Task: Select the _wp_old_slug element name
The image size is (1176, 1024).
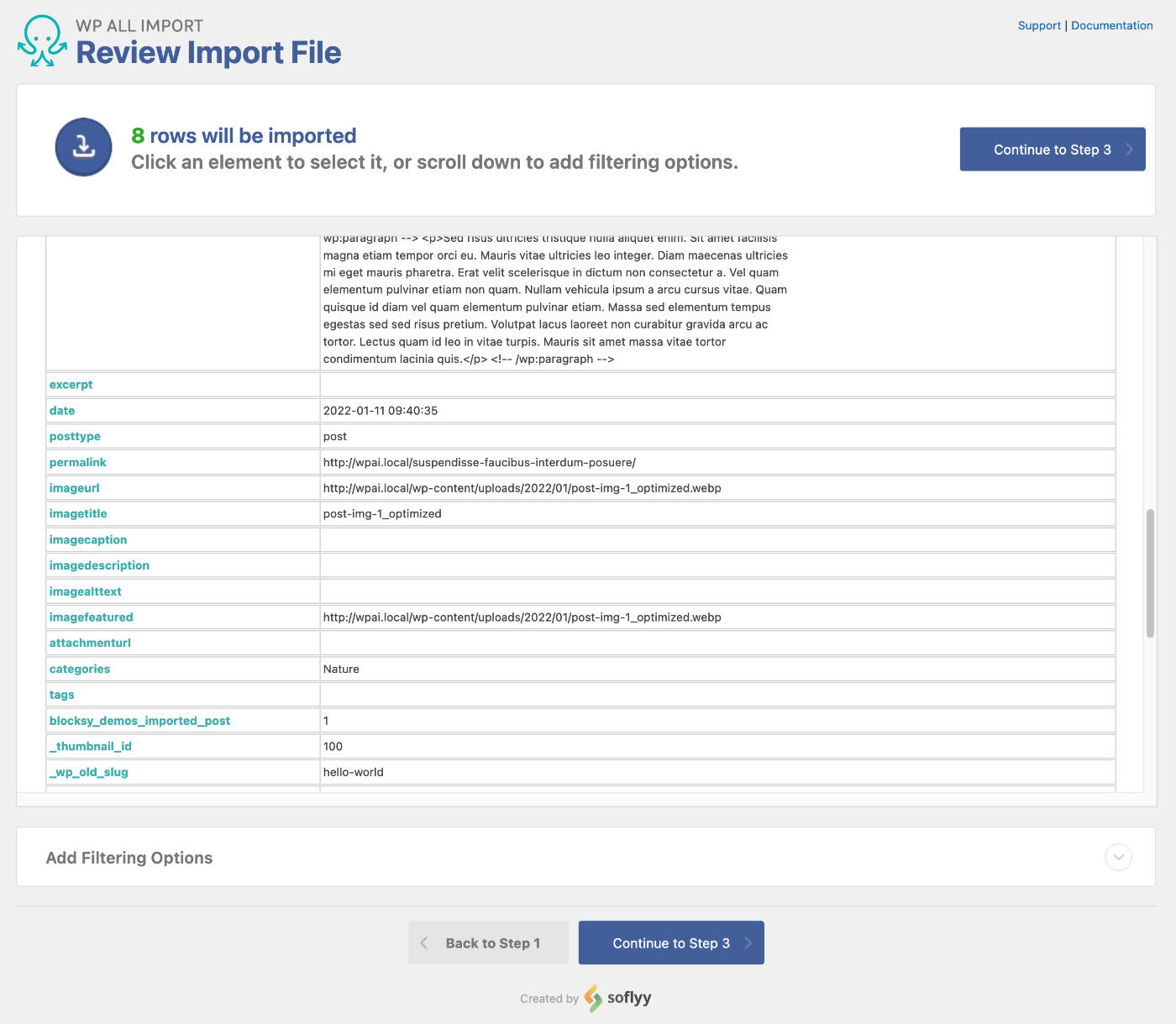Action: (x=89, y=773)
